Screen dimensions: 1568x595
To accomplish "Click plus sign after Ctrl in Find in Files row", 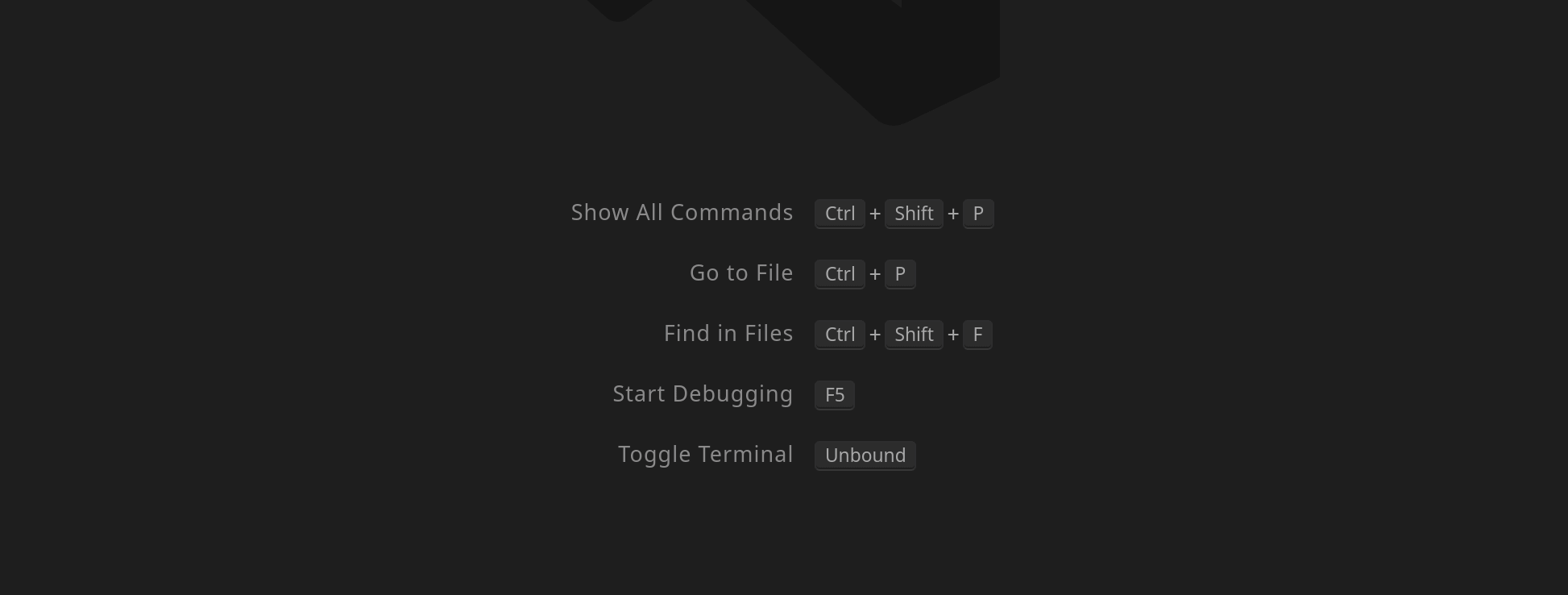I will [875, 335].
